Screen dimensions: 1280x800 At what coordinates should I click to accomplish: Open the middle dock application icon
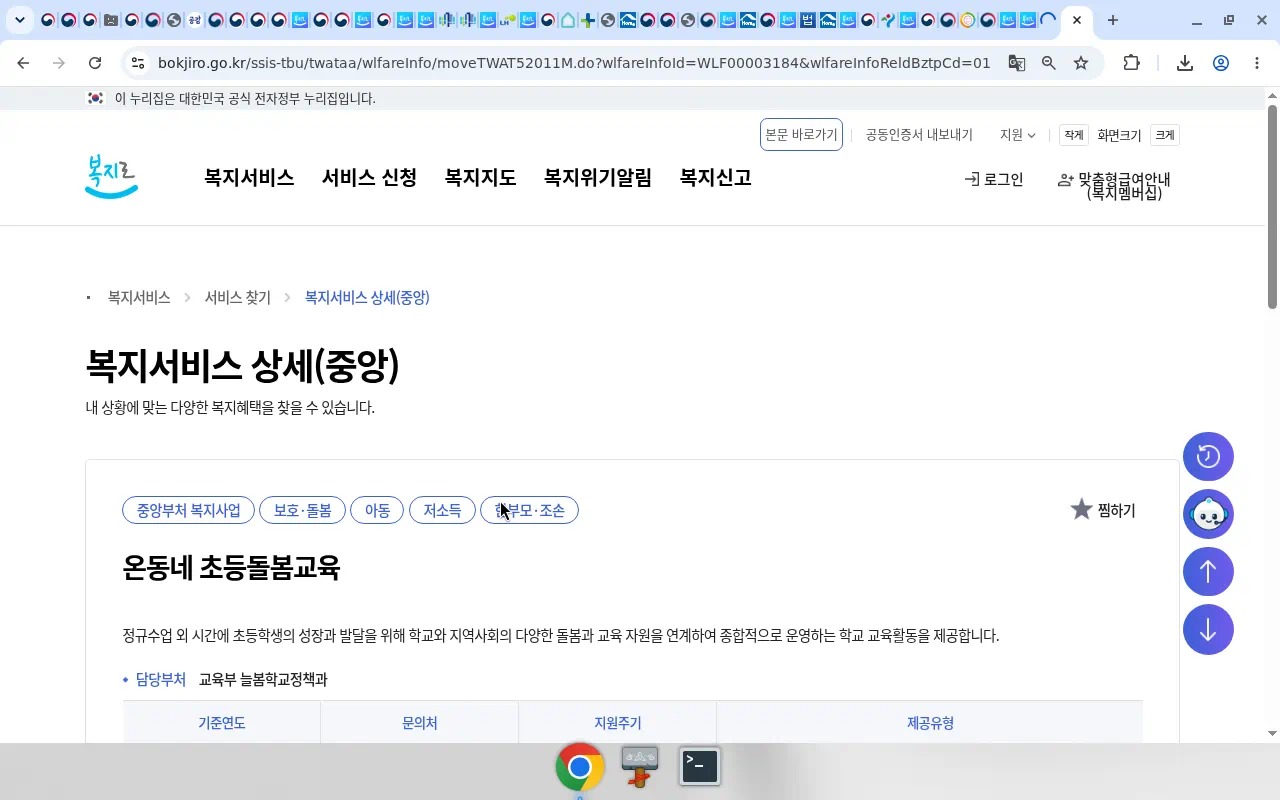[640, 766]
